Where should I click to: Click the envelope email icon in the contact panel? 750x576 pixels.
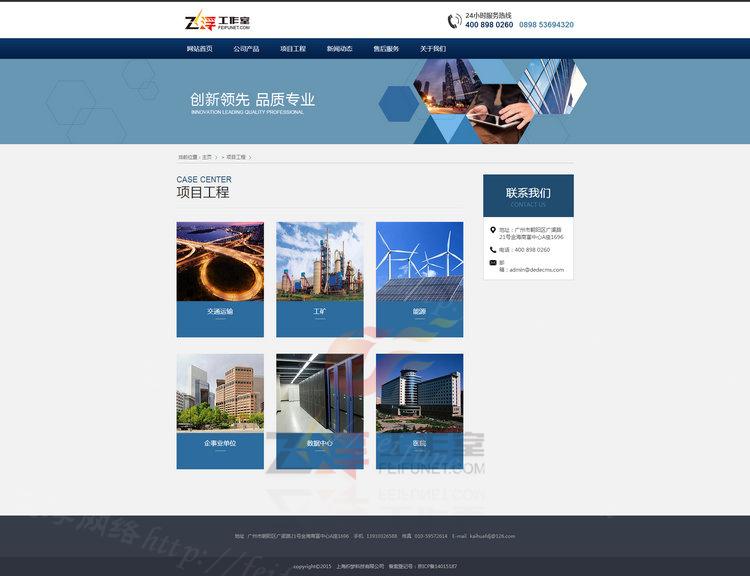tap(493, 263)
